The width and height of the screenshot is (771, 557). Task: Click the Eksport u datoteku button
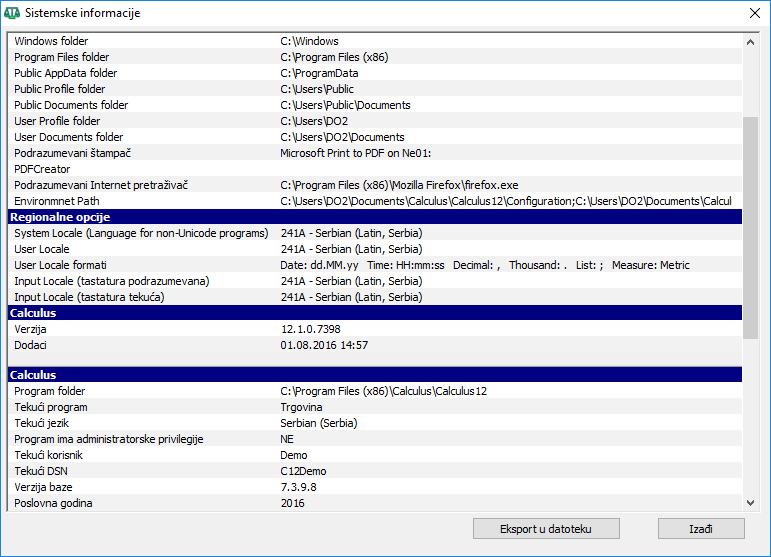tap(546, 528)
